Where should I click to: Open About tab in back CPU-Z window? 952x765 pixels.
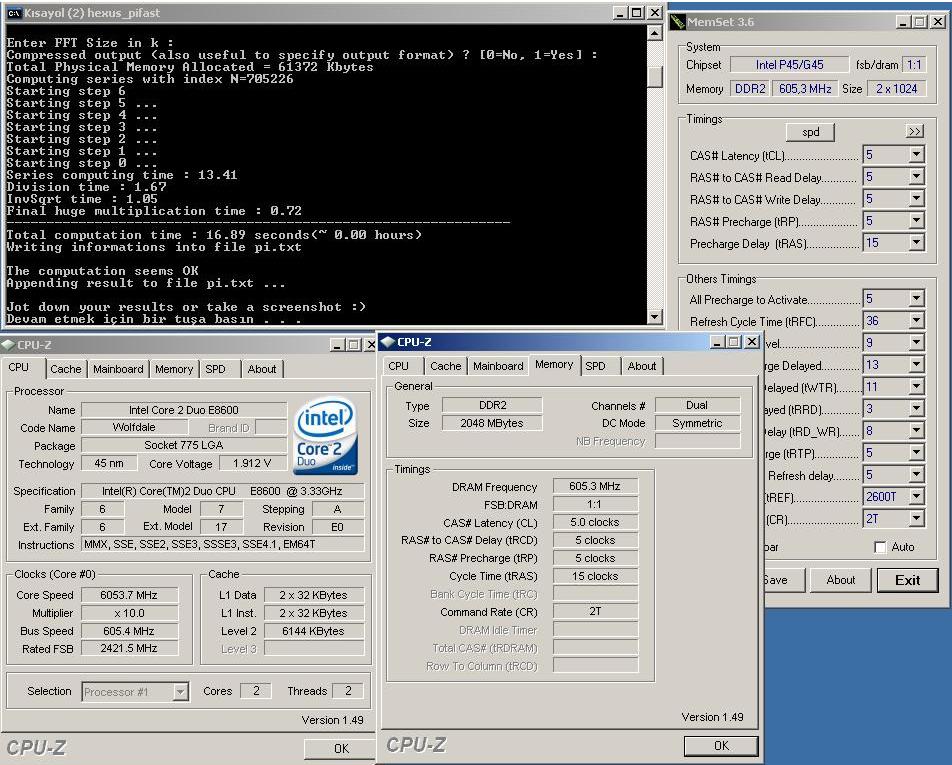pos(262,369)
